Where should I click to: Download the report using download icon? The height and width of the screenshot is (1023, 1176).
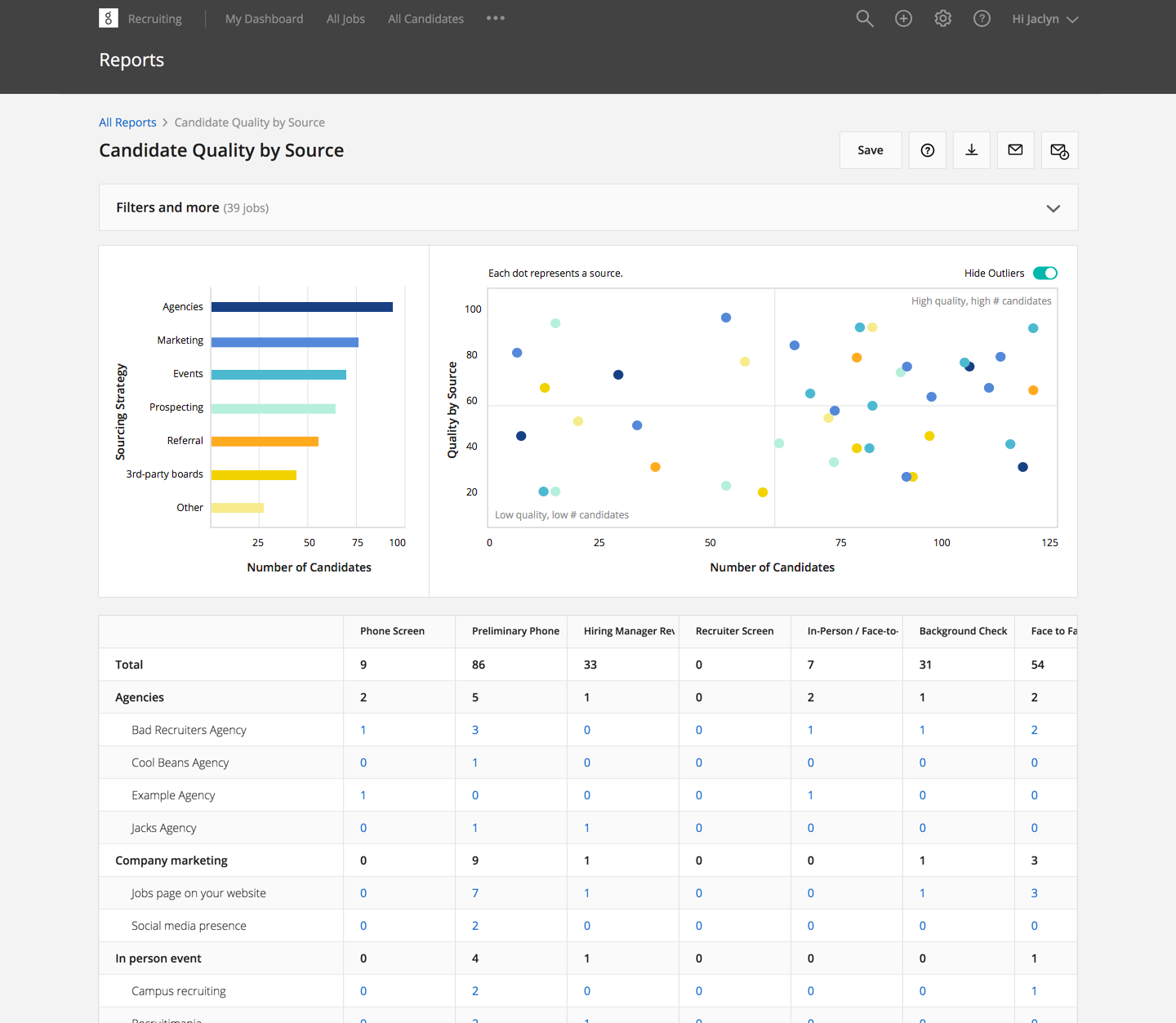971,150
